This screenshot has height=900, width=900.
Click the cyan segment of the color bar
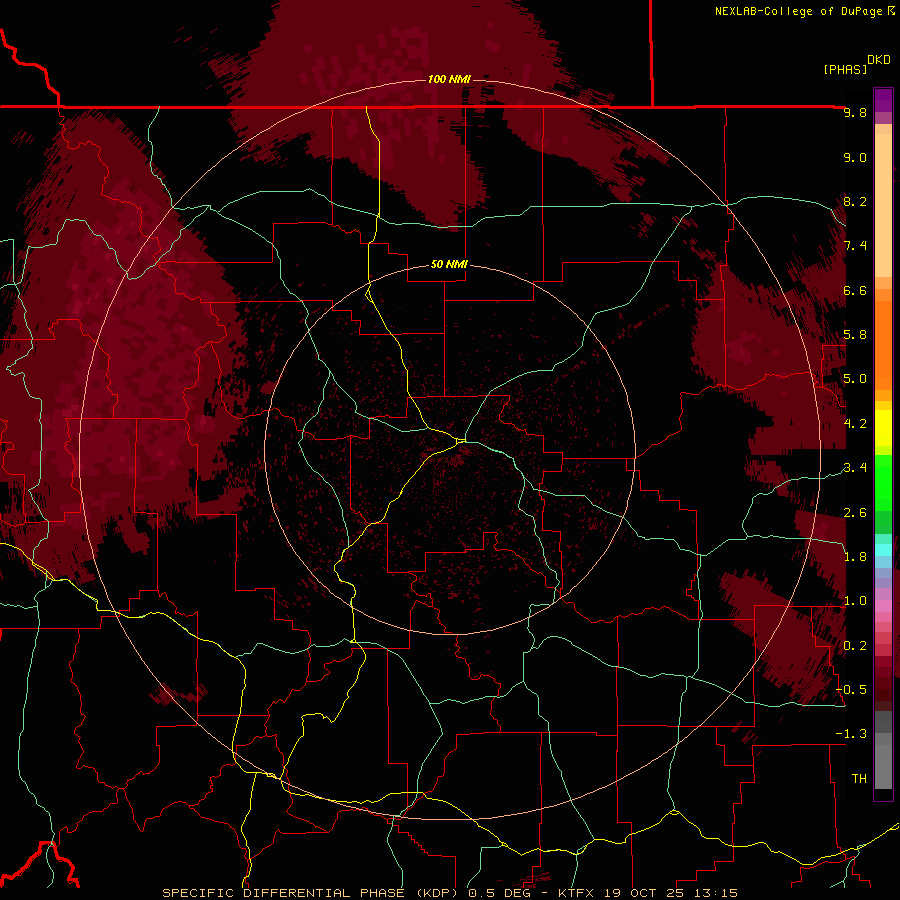pyautogui.click(x=883, y=550)
